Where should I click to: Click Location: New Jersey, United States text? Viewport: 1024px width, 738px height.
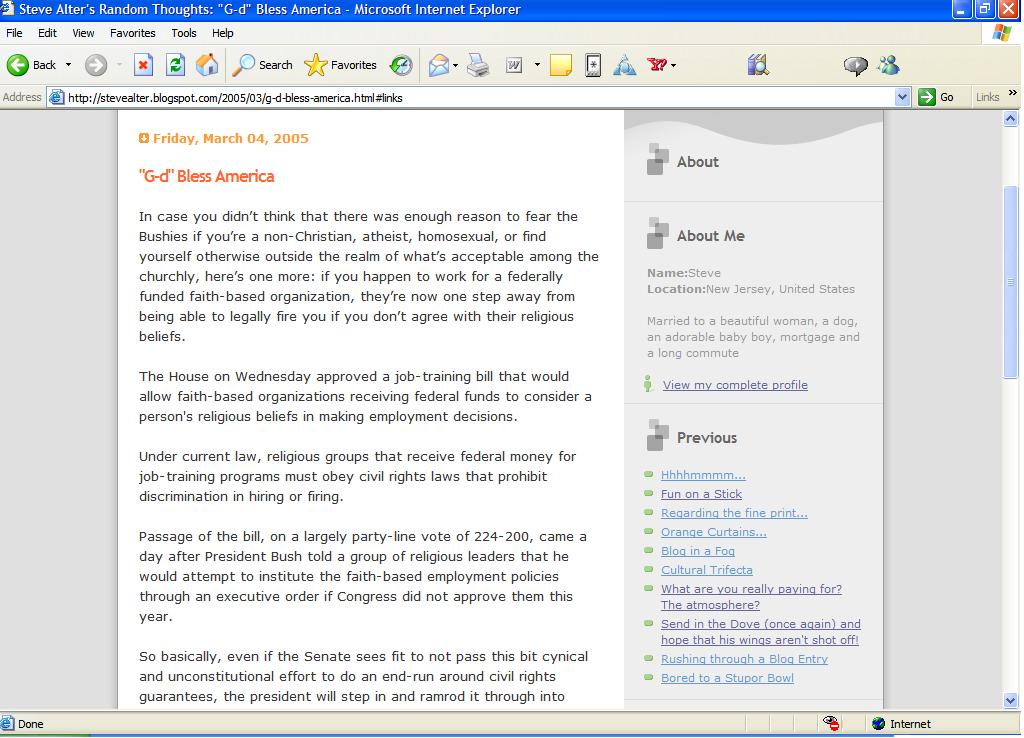point(750,289)
